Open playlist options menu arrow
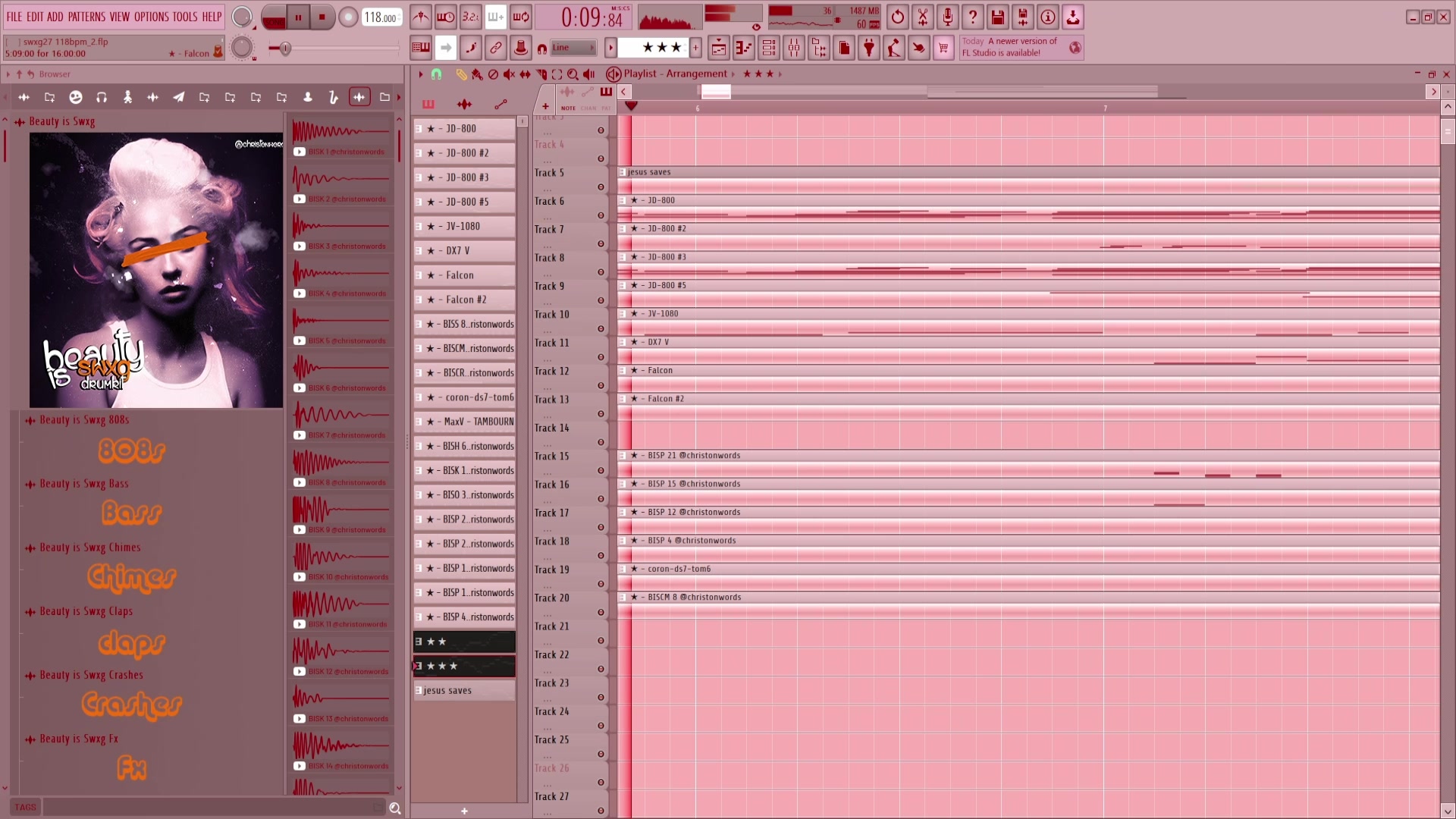 [421, 74]
